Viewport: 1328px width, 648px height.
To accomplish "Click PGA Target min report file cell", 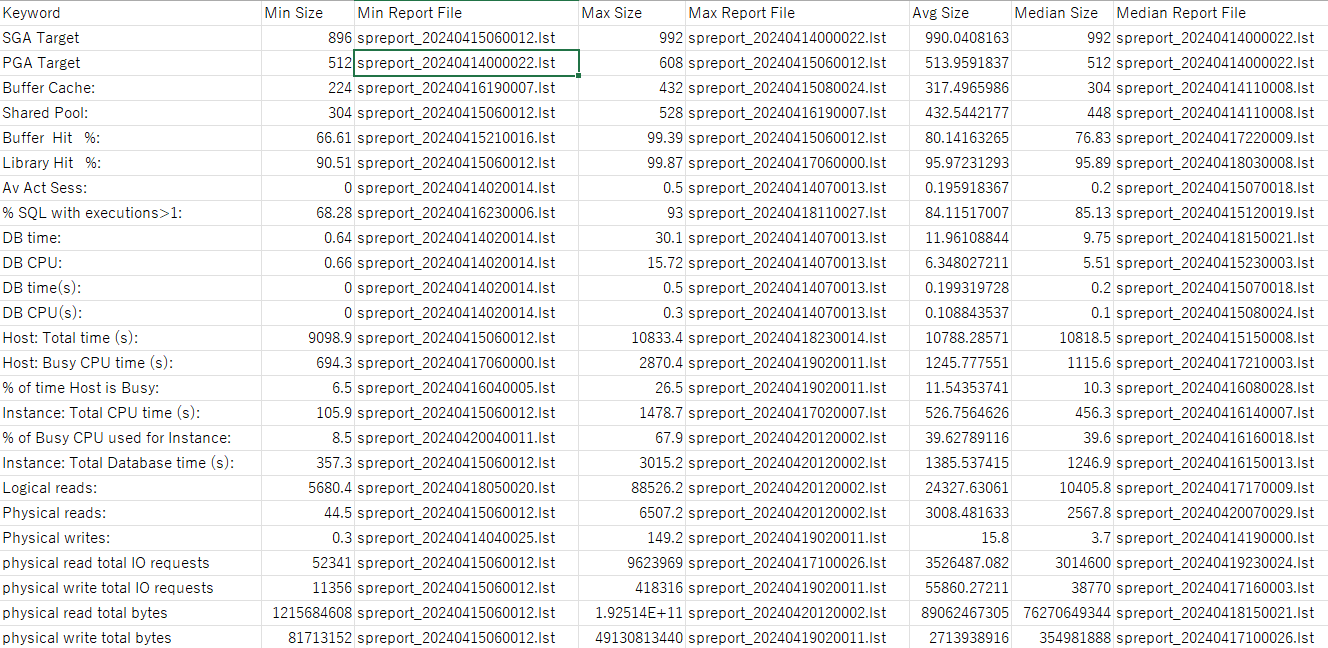I will (x=467, y=63).
